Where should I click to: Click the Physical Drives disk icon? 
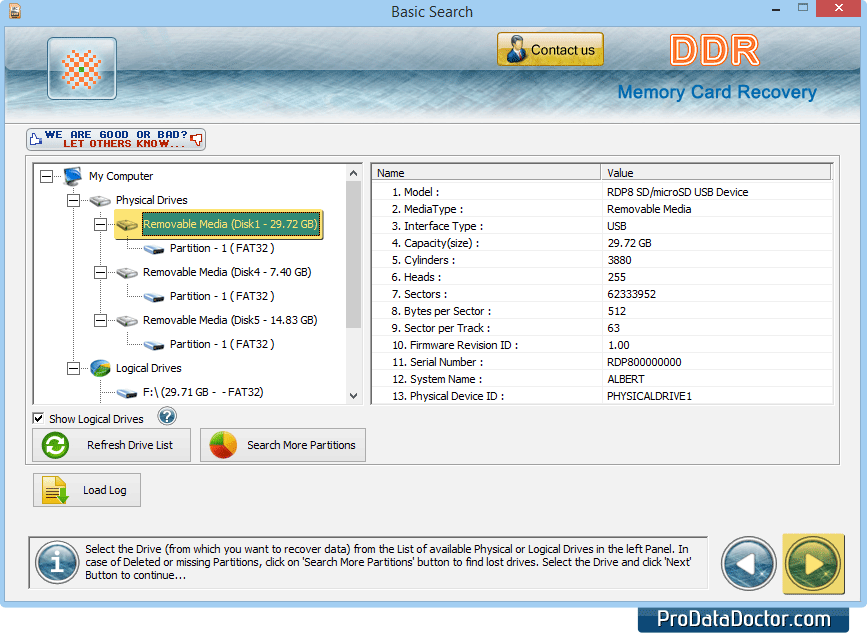100,200
